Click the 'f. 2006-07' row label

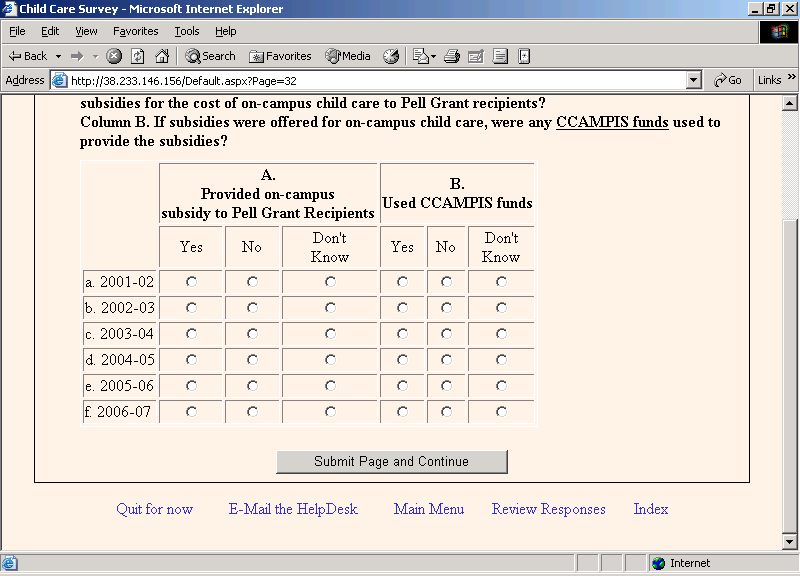point(119,412)
